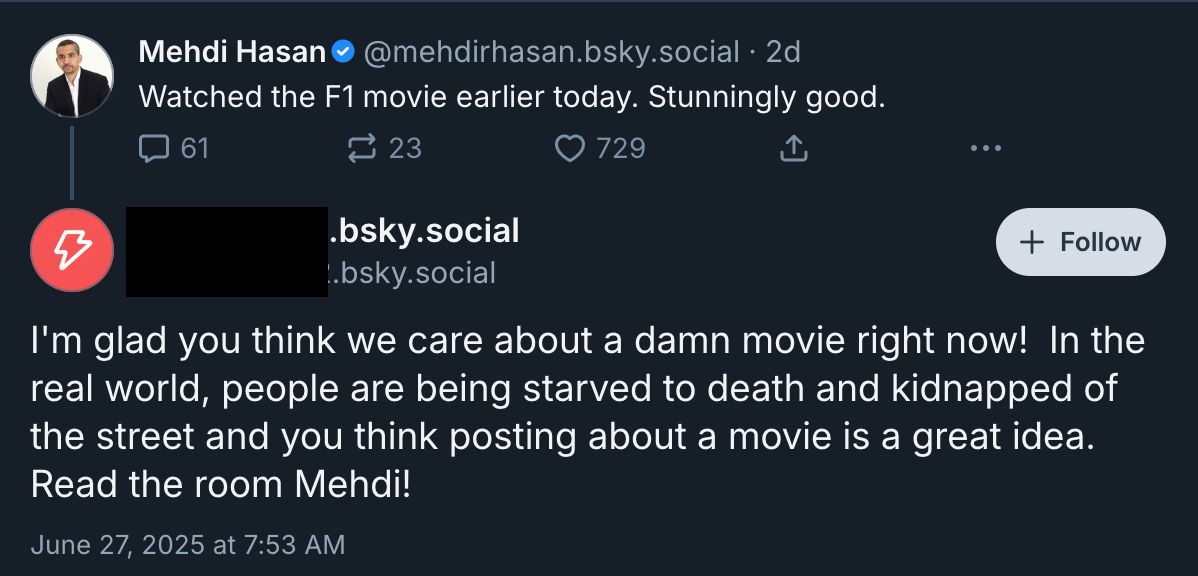This screenshot has height=576, width=1198.
Task: Click the 'Read the room Mehdi!' reply text
Action: point(220,484)
